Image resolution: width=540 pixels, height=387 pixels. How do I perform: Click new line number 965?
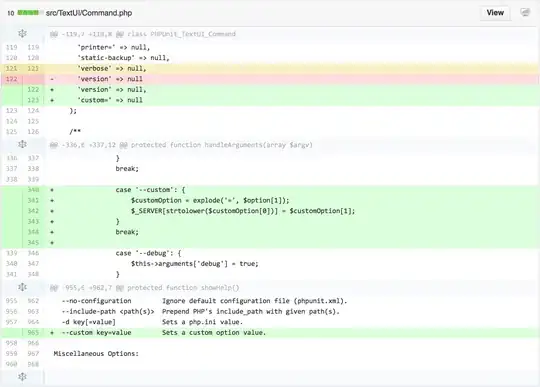click(x=33, y=333)
